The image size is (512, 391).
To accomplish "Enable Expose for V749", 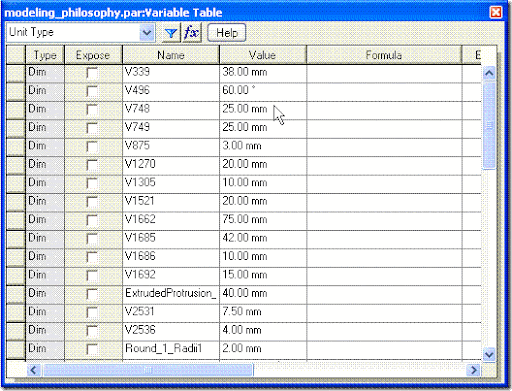I will (92, 128).
